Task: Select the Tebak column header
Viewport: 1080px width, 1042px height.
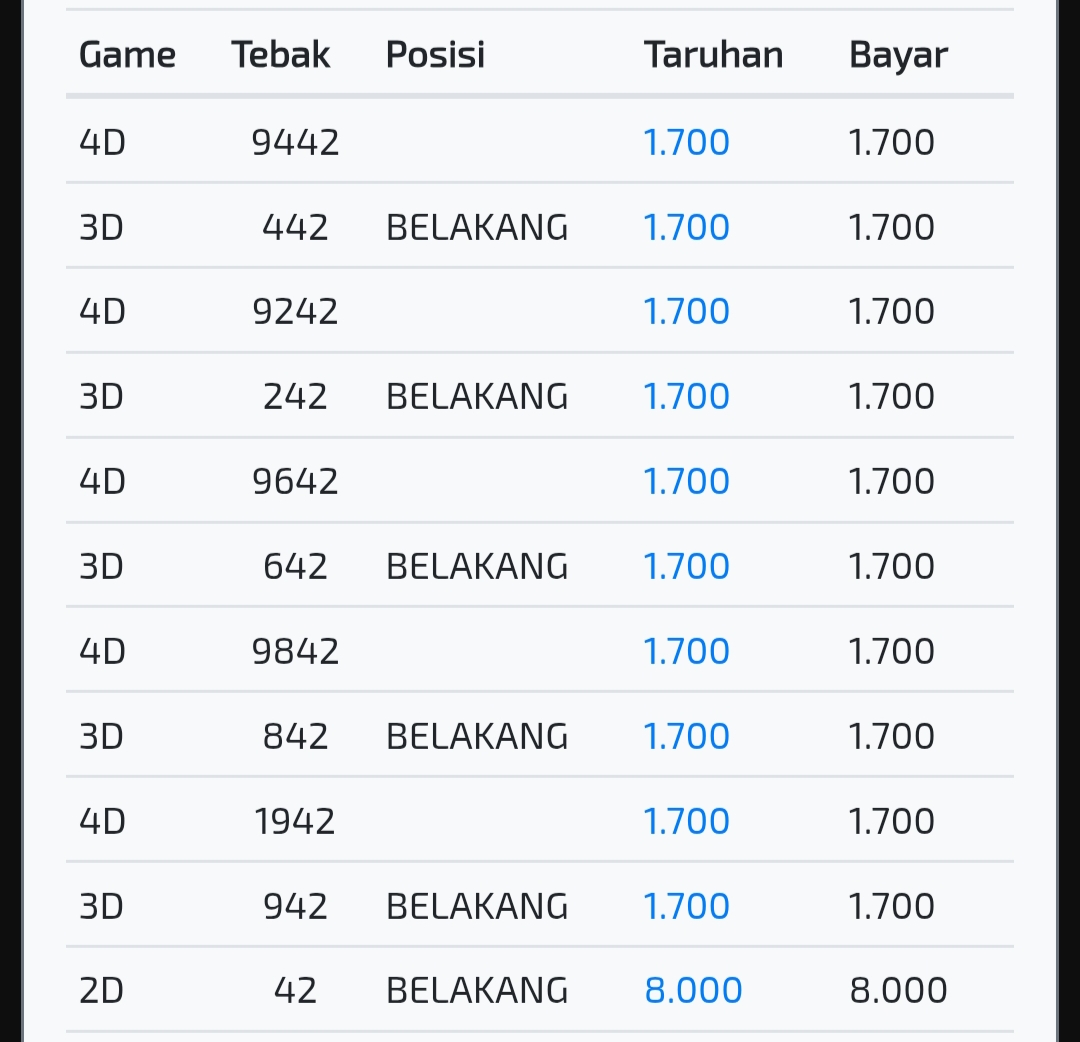Action: [x=281, y=55]
